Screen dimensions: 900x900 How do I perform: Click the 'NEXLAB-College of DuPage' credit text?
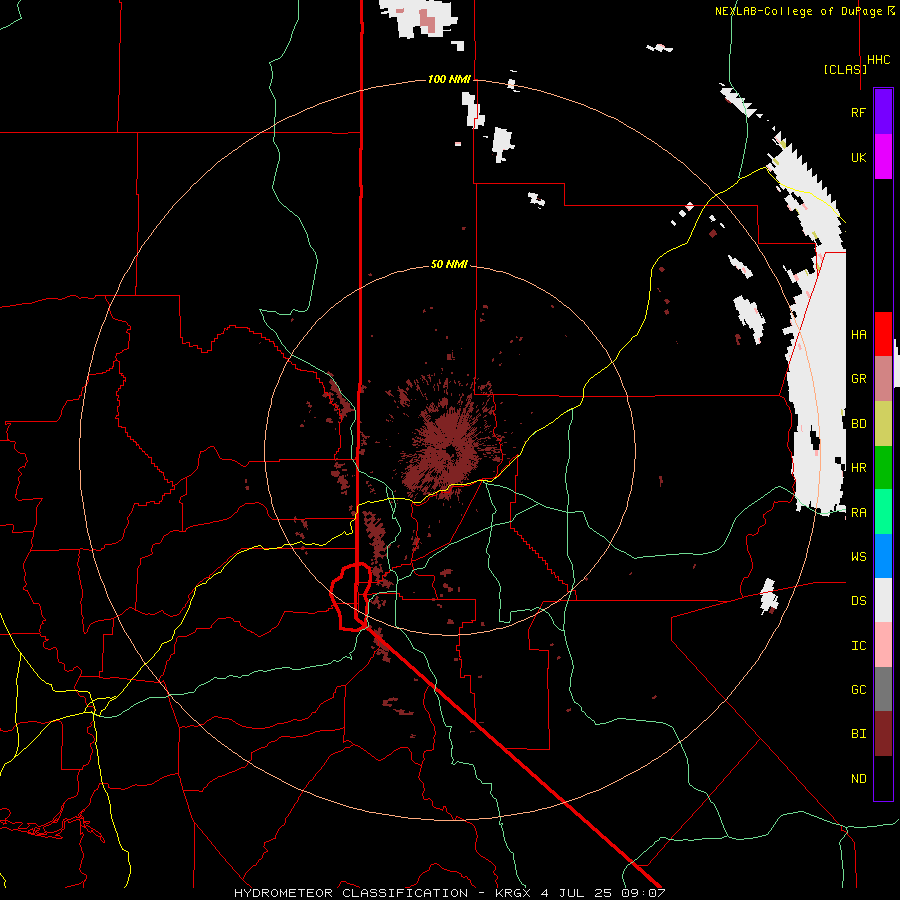click(x=798, y=11)
